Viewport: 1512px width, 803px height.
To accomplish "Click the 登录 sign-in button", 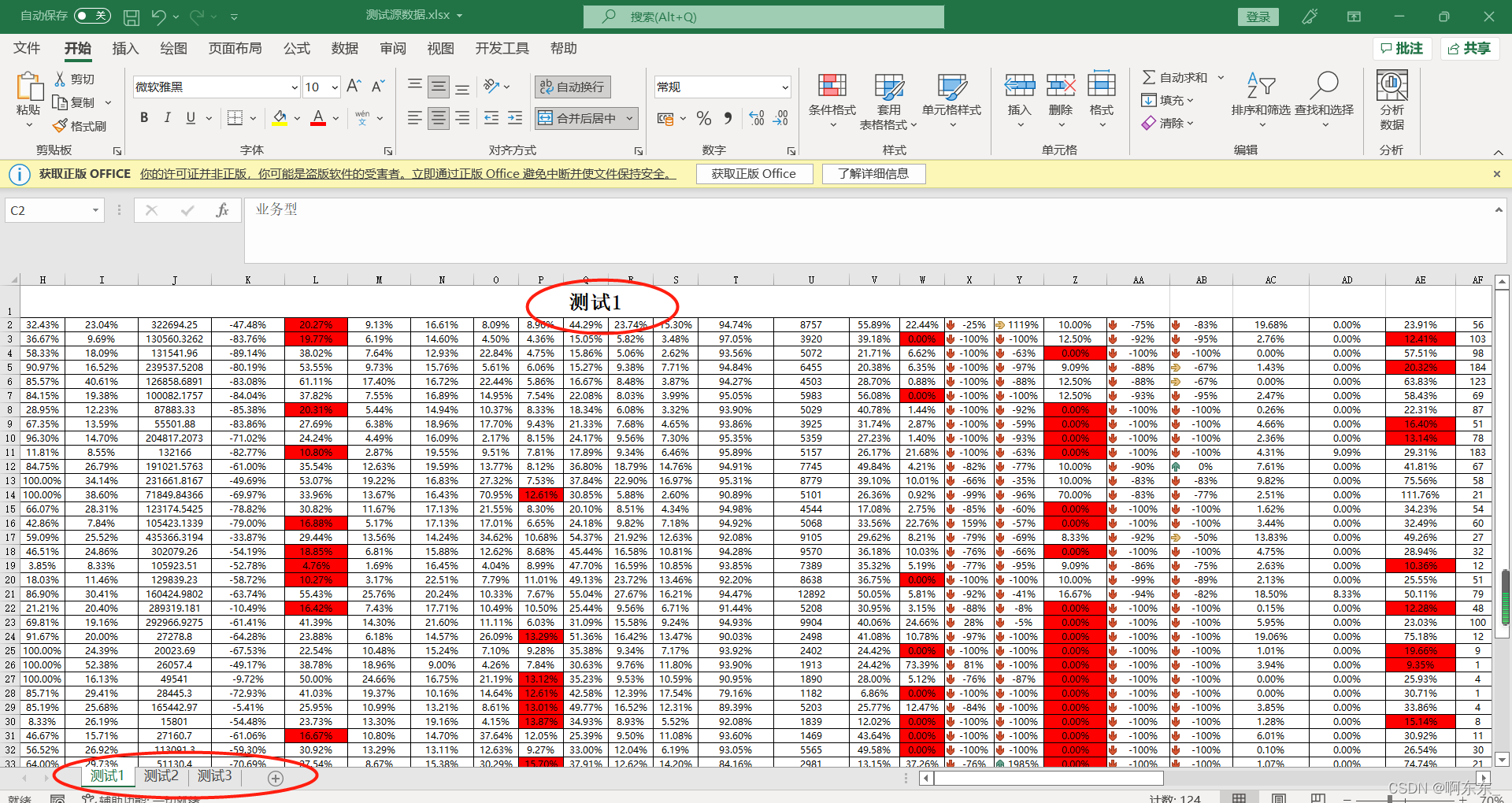I will [x=1258, y=17].
